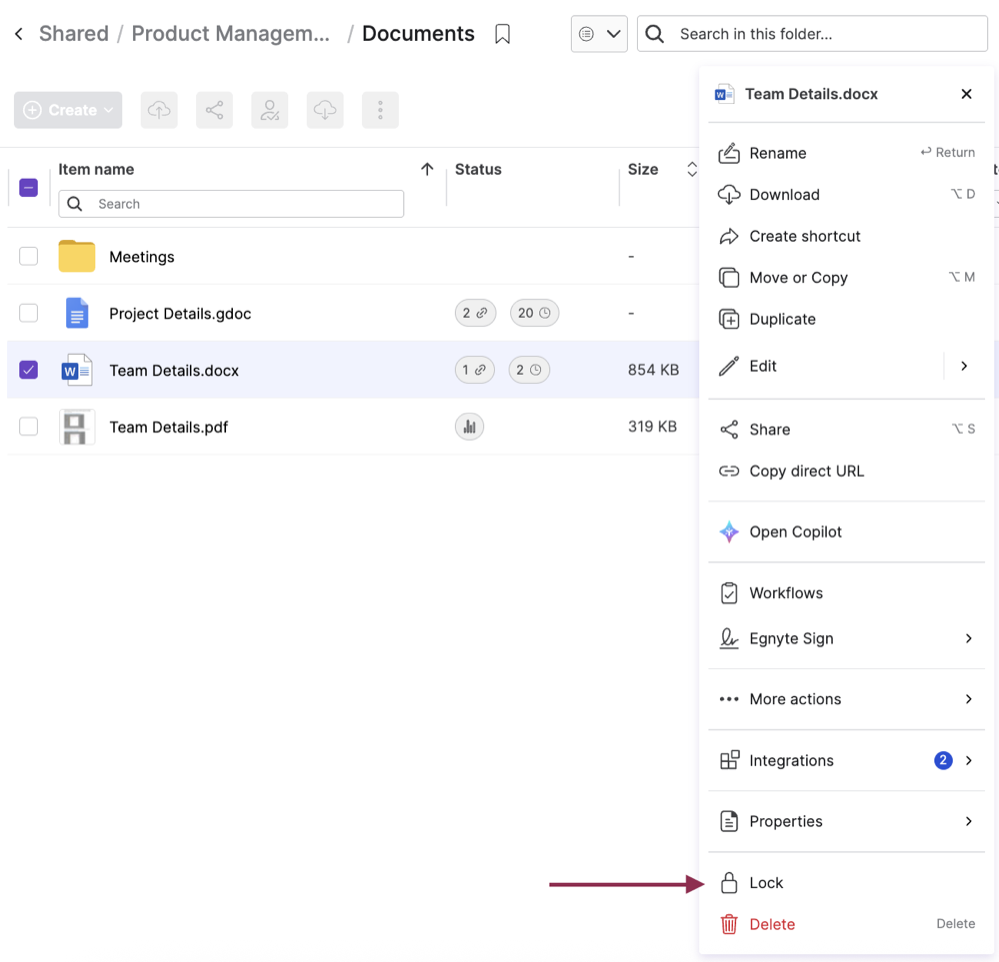Screen dimensions: 999x962
Task: Expand the Edit submenu arrow
Action: 964,366
